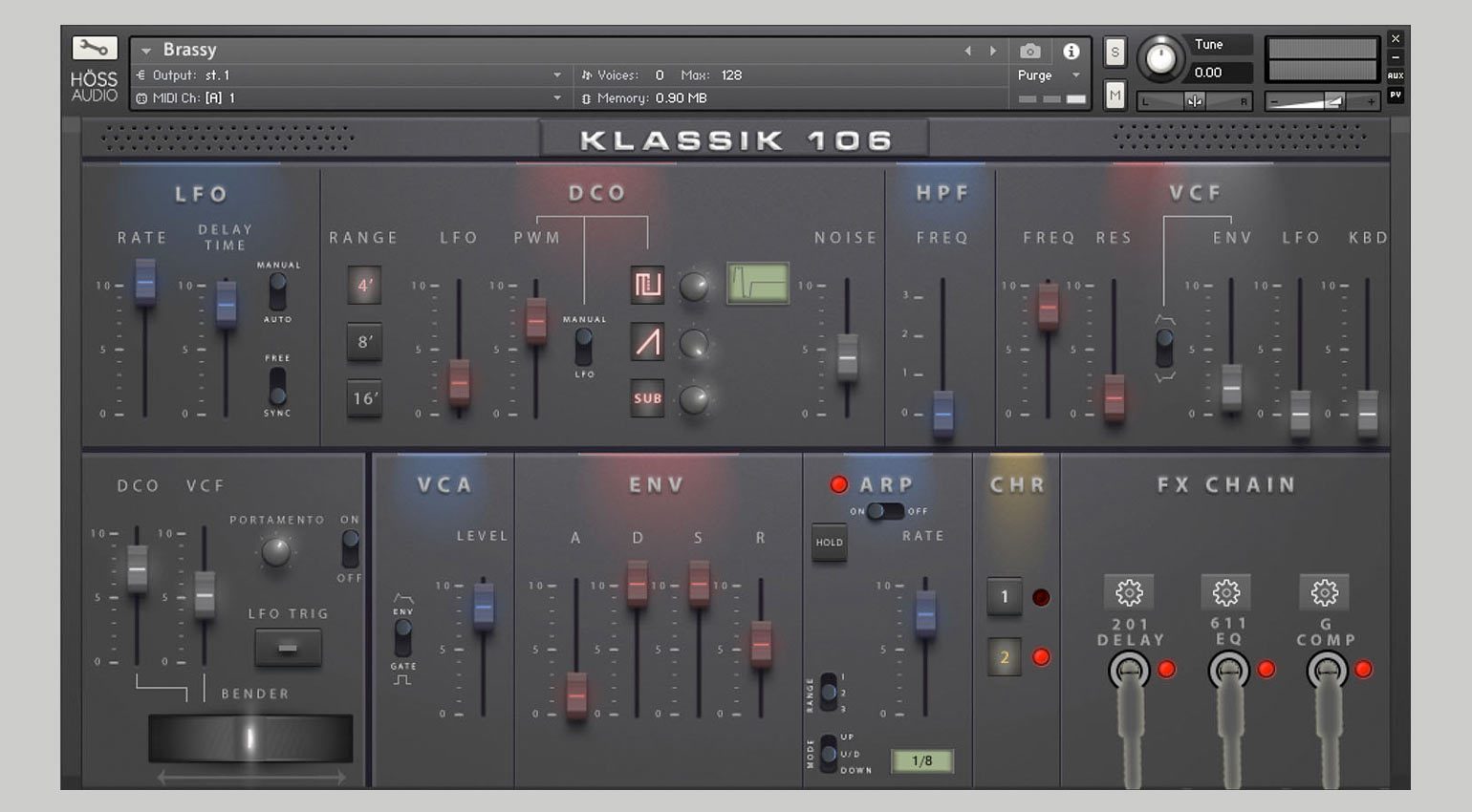
Task: Open instrument settings with the wrench icon
Action: [94, 49]
